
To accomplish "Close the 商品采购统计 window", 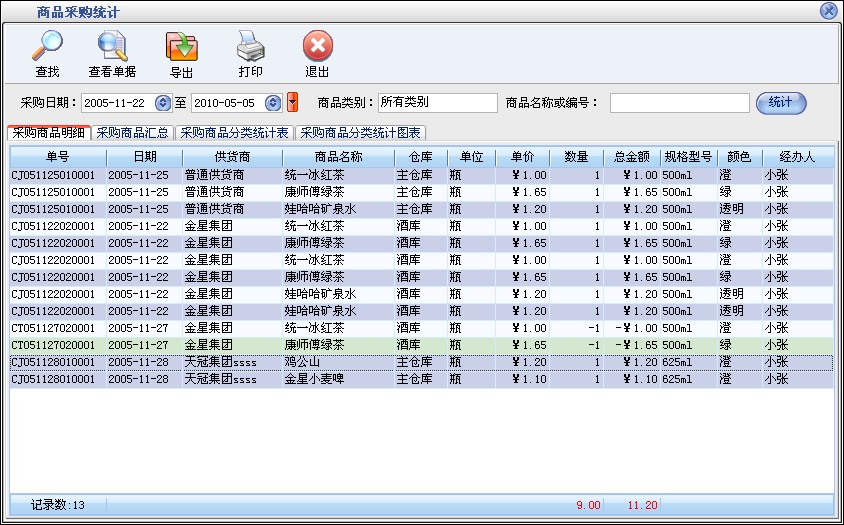I will pyautogui.click(x=828, y=11).
